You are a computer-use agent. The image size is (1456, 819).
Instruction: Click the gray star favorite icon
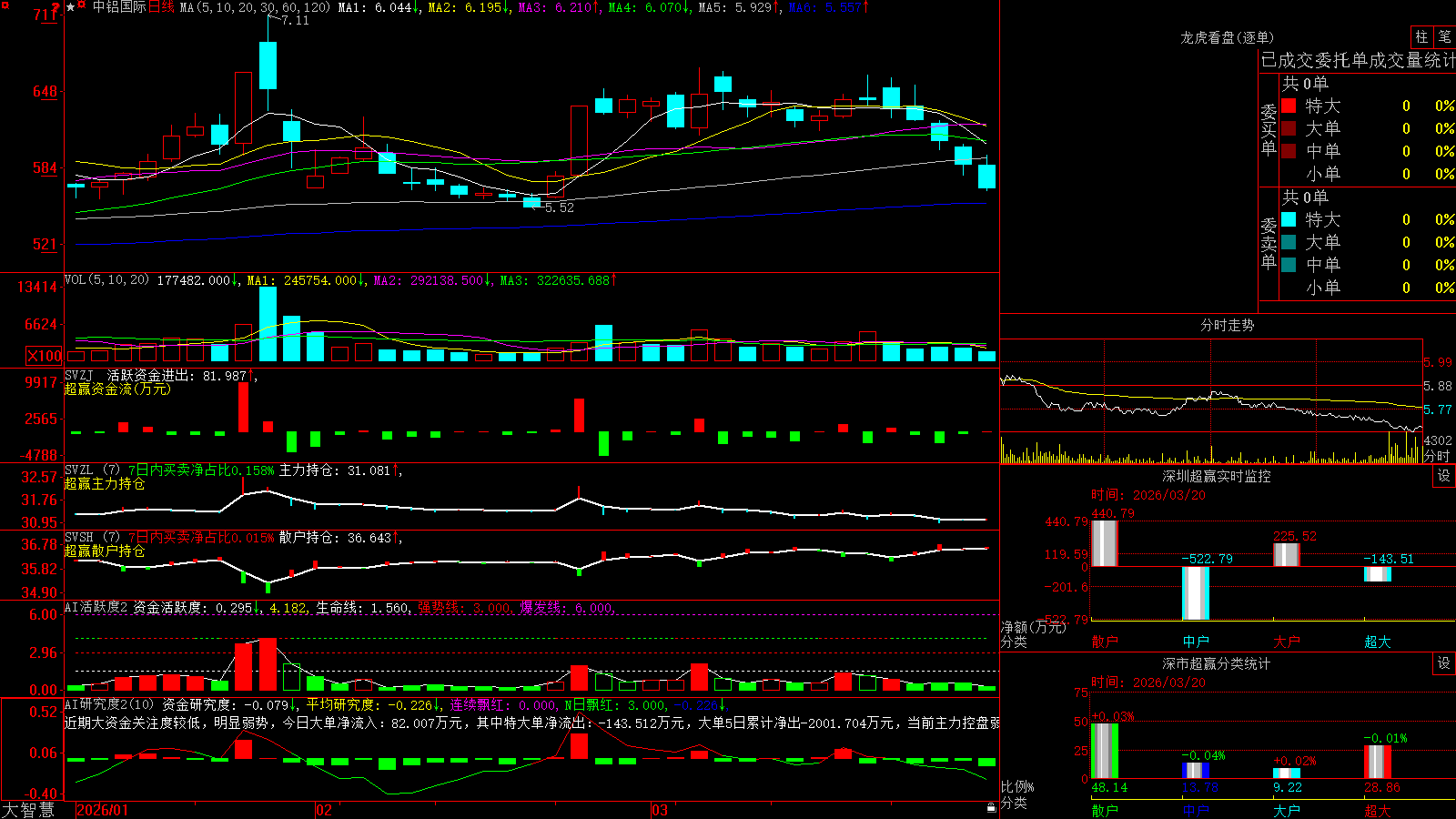[71, 7]
